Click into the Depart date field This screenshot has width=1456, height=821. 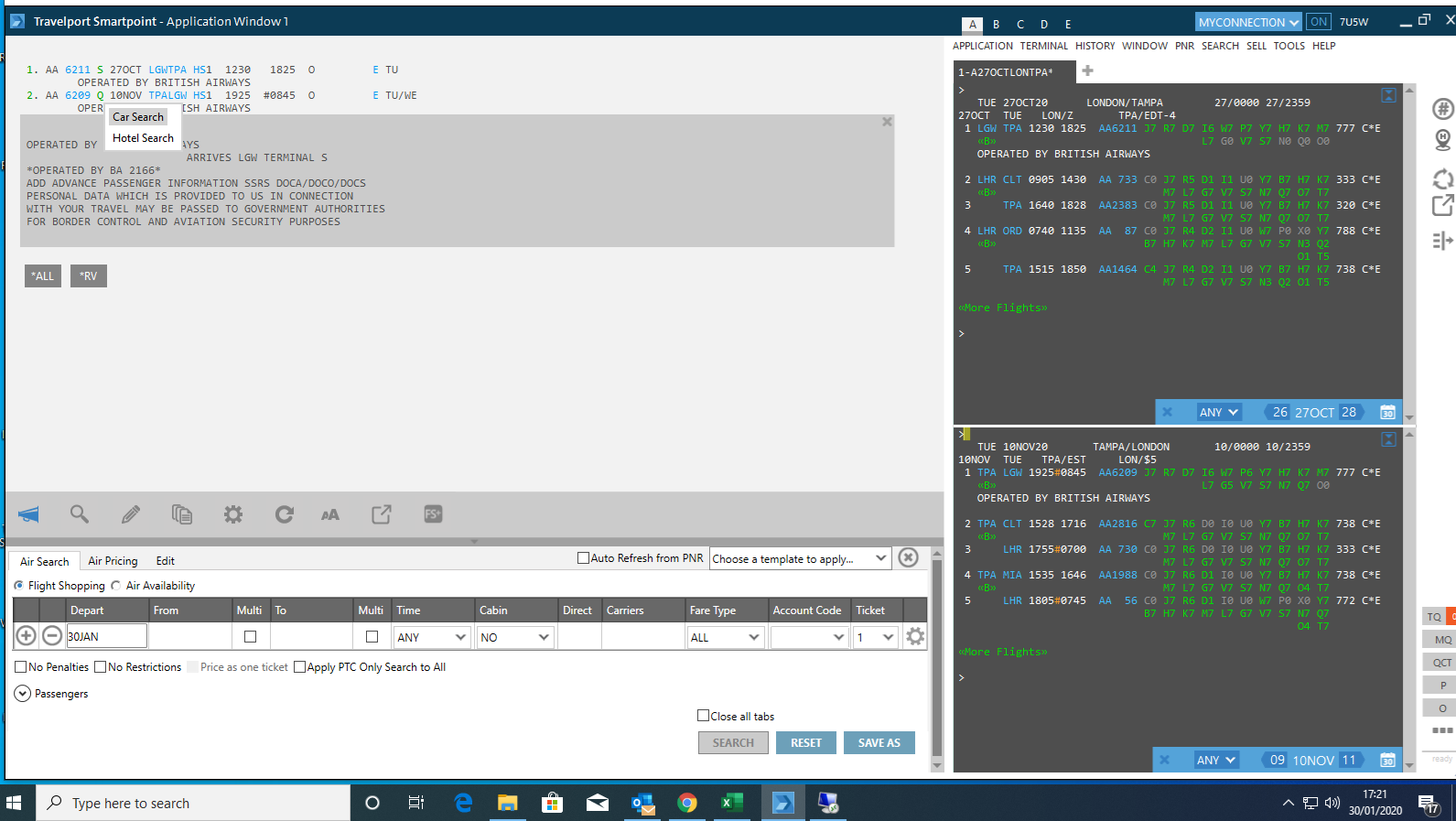point(106,636)
